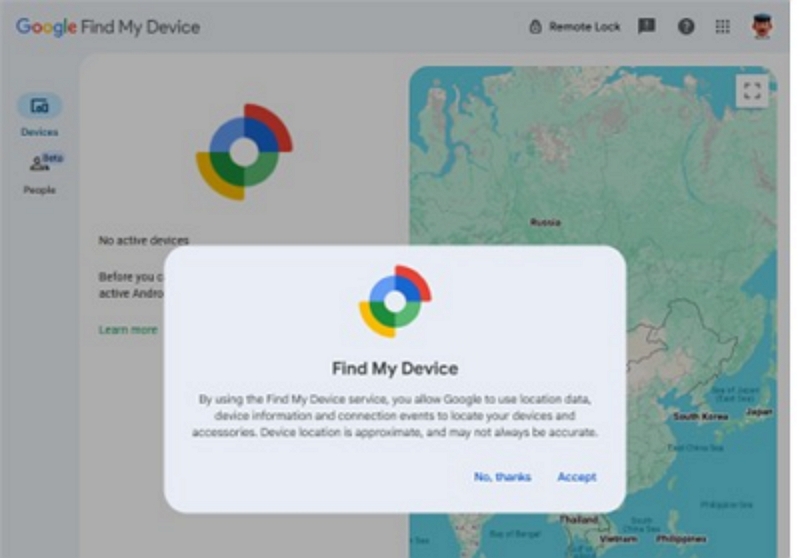Click the Remote Lock padlock icon
800x558 pixels.
pos(535,27)
